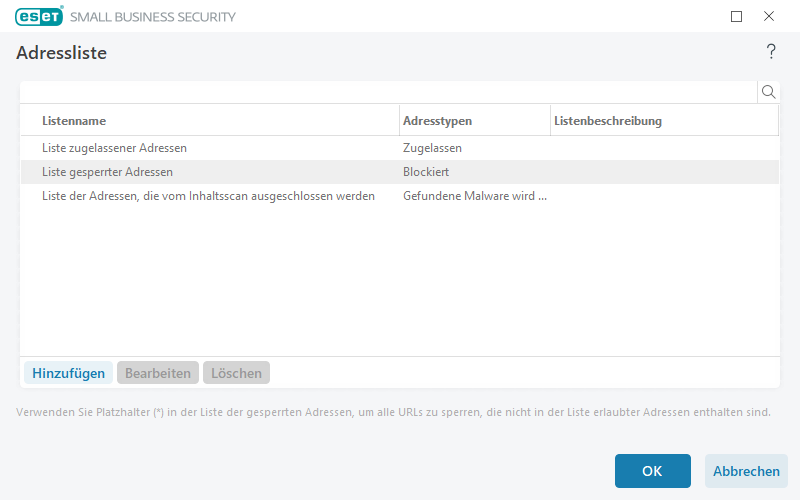
Task: Select the row 'Liste zugelassener Adressen'
Action: coord(115,148)
